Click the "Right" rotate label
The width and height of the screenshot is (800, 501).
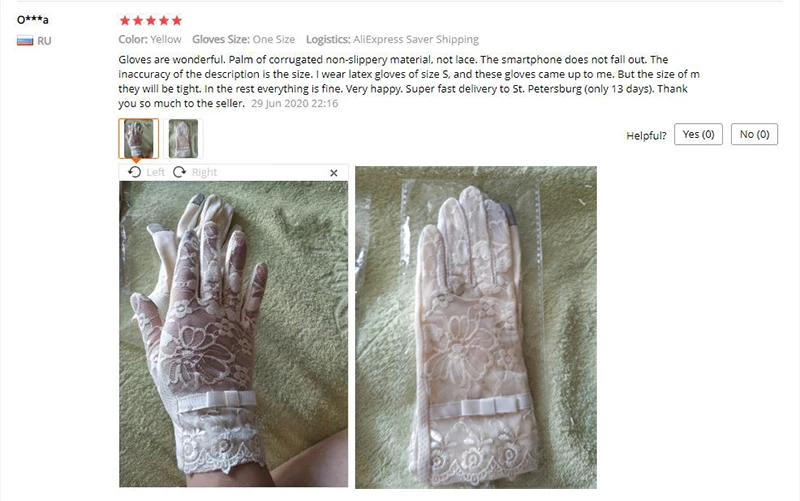click(204, 172)
